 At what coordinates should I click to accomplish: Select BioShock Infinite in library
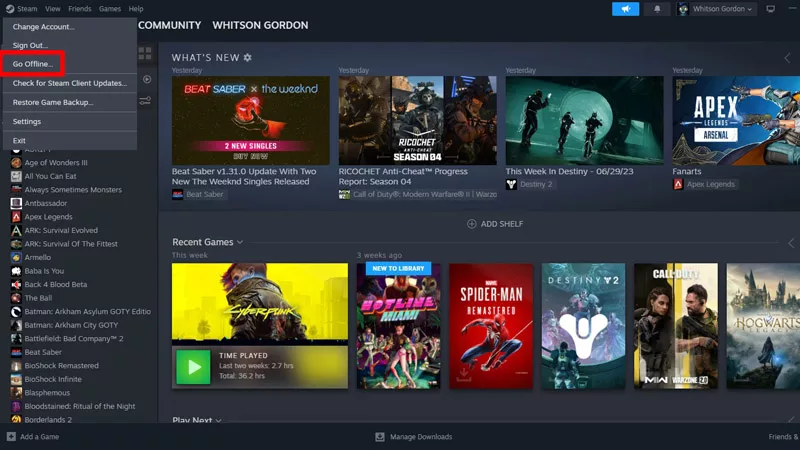(x=53, y=379)
